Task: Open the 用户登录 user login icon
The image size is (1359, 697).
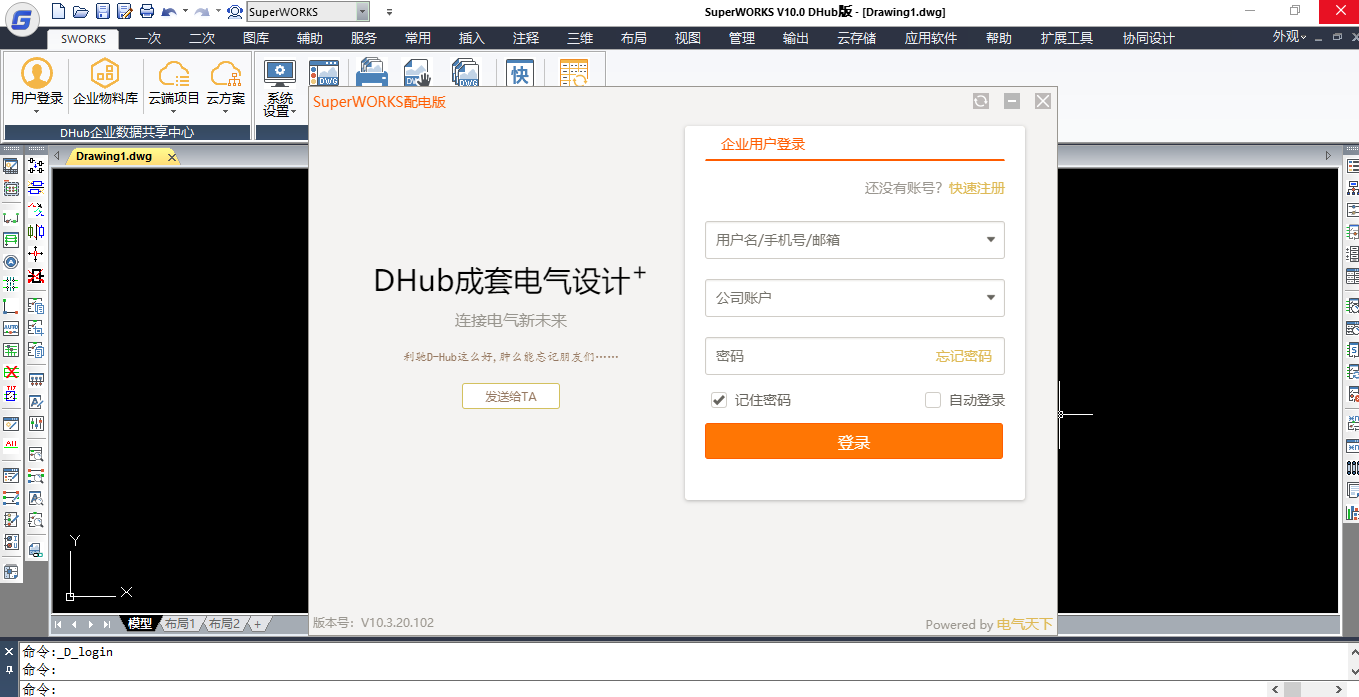Action: (x=37, y=84)
